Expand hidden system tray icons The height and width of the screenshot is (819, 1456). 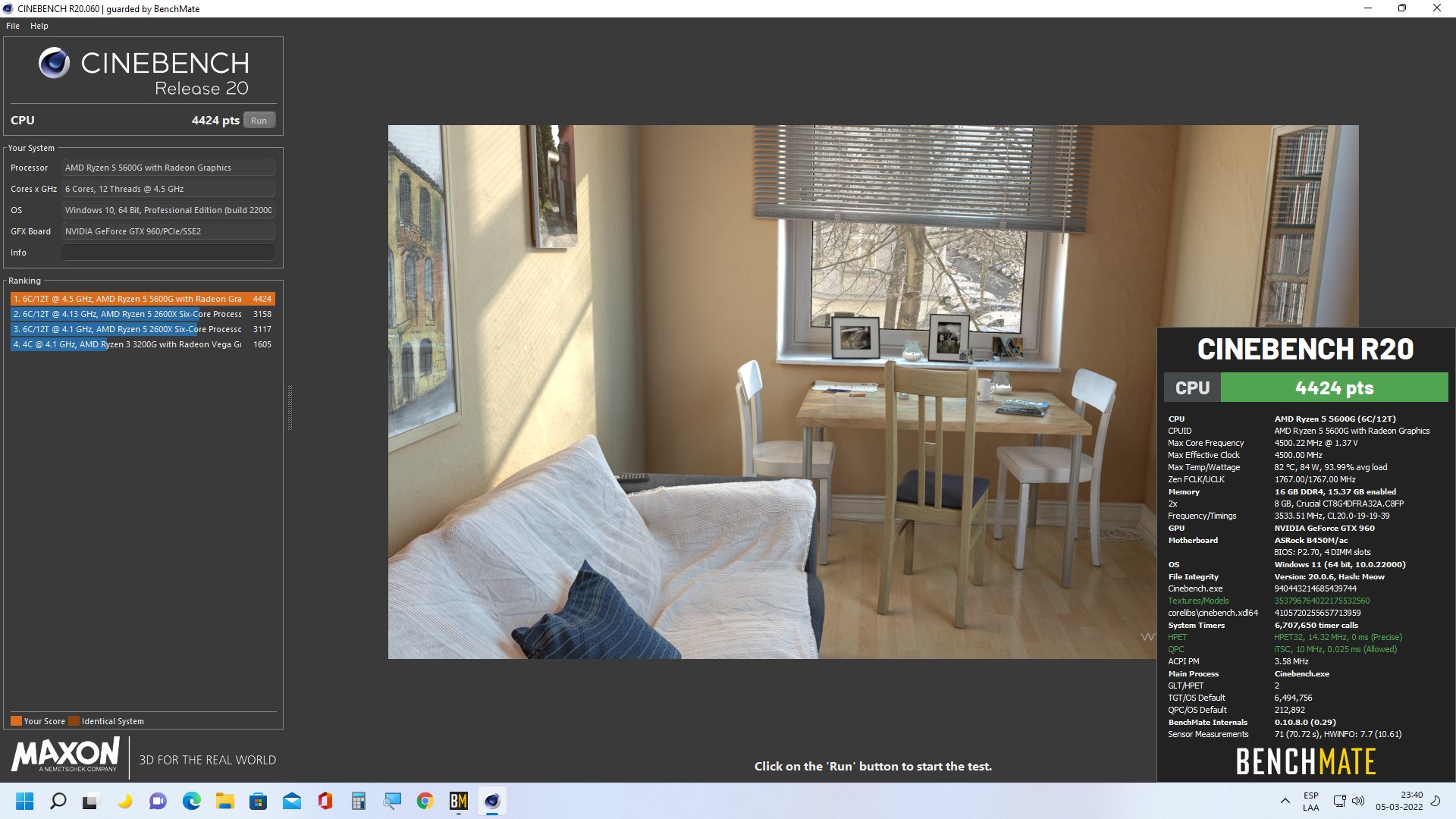click(x=1285, y=801)
